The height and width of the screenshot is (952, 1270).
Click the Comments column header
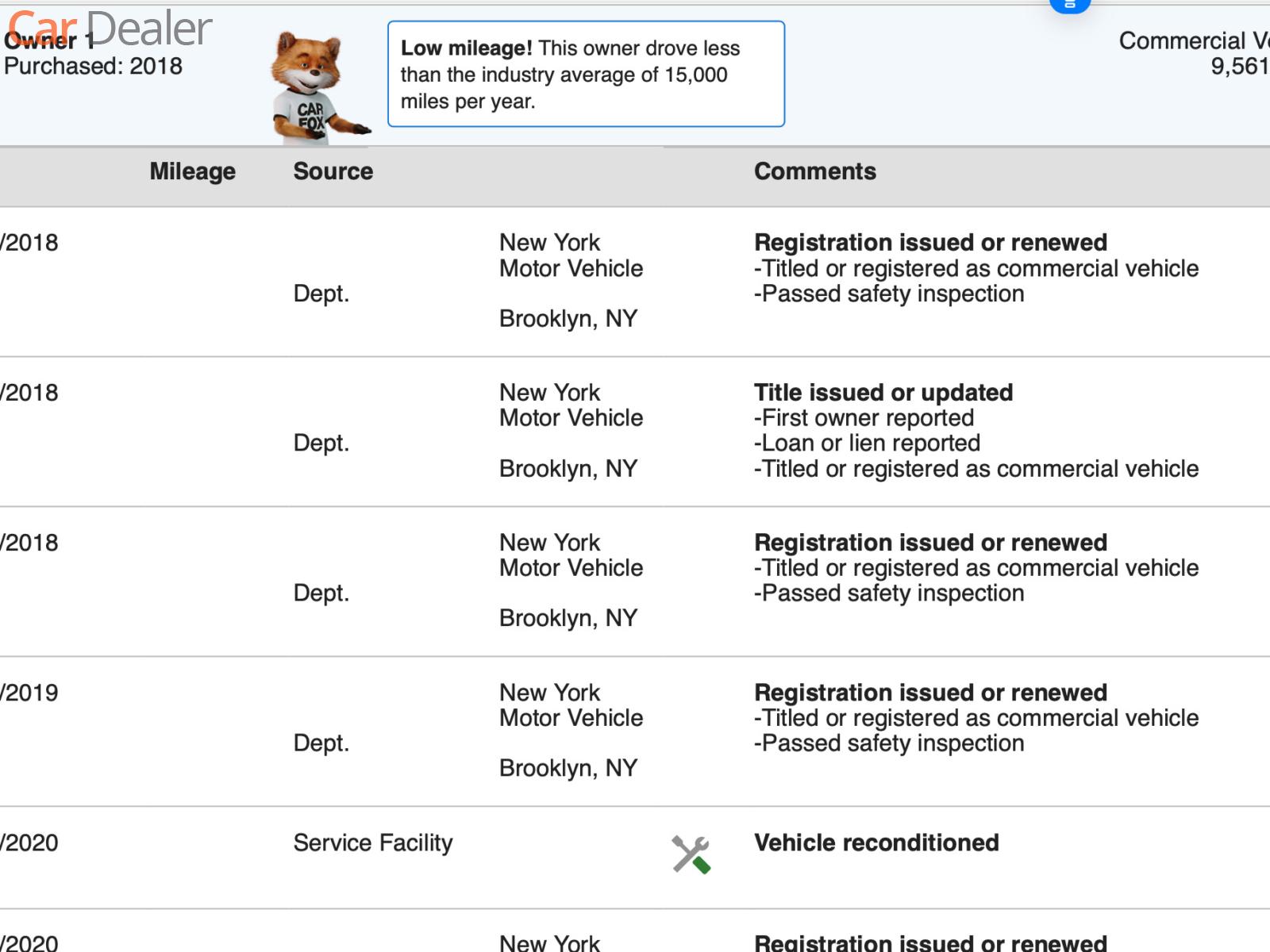pos(814,171)
